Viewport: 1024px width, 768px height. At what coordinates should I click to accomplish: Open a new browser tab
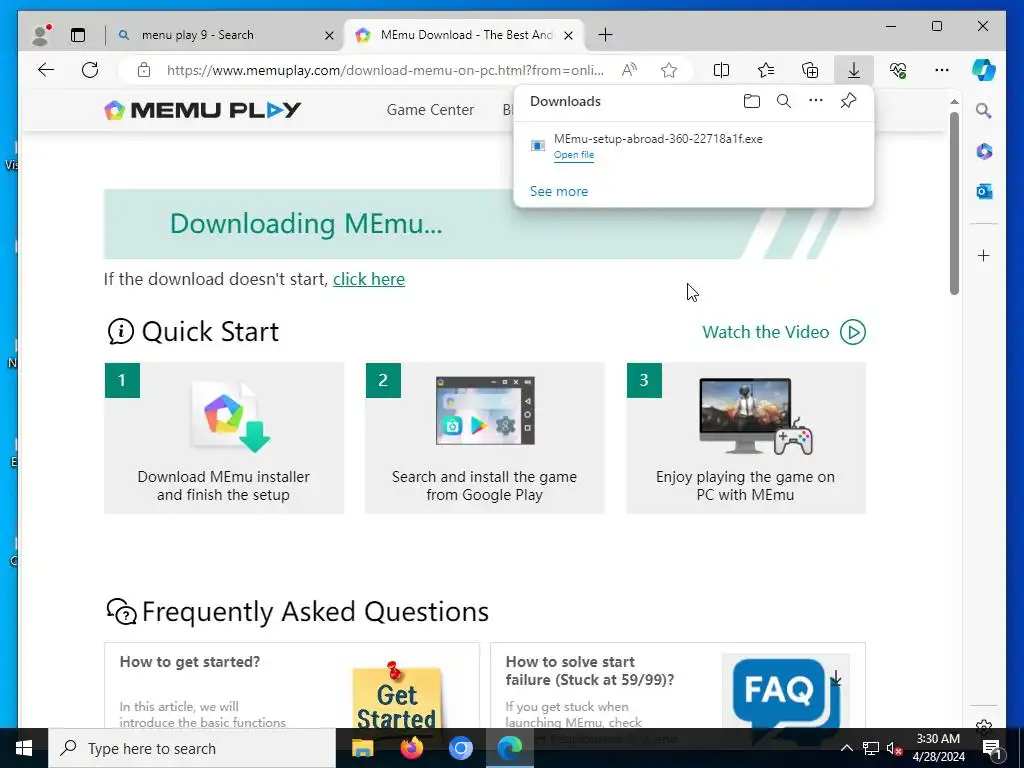click(605, 35)
